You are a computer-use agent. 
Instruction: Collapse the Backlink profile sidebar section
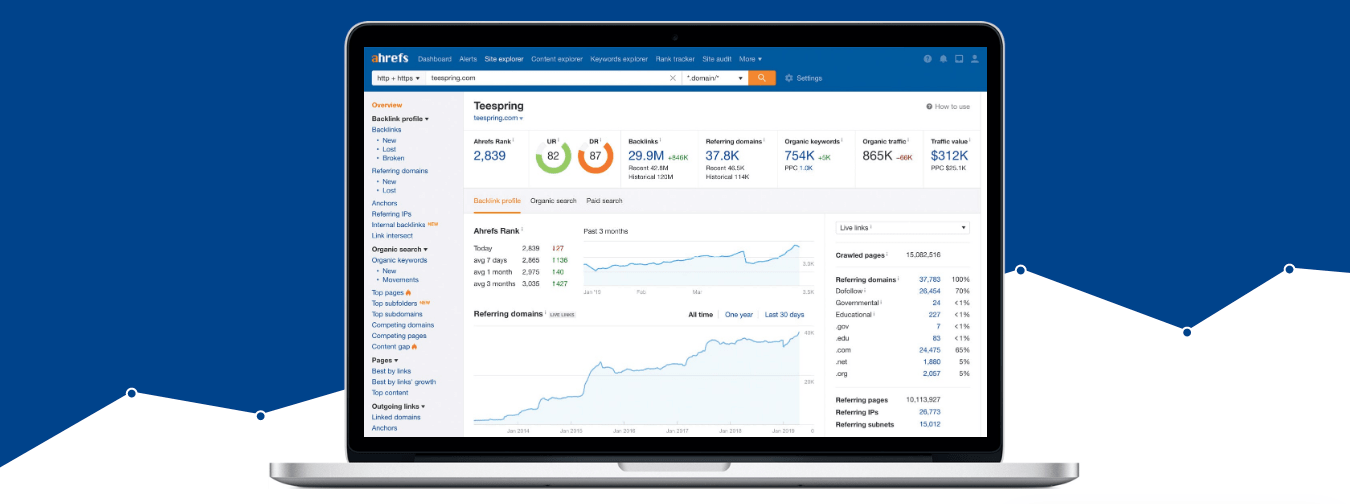tap(400, 119)
